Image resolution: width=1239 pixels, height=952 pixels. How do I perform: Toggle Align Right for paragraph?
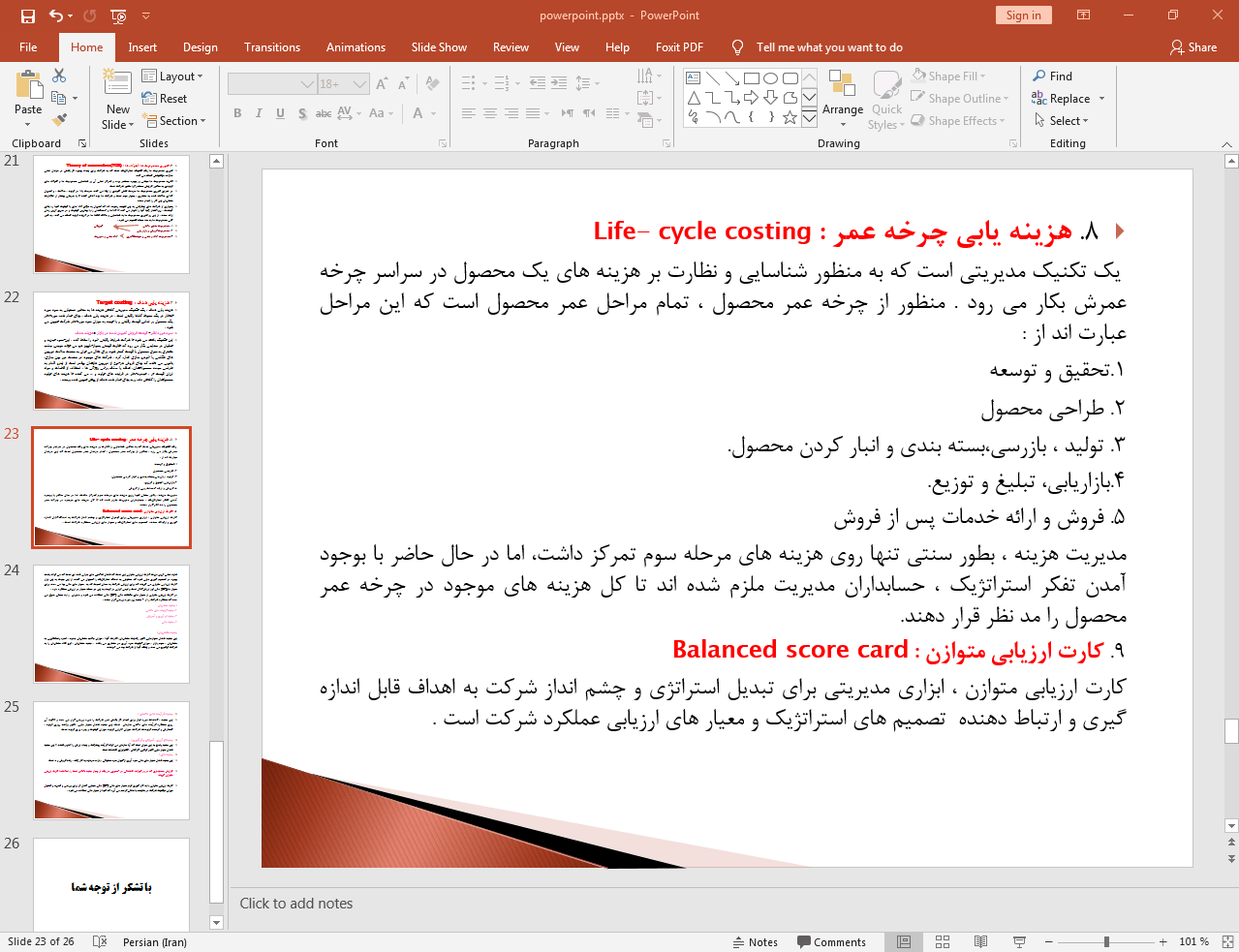click(511, 113)
